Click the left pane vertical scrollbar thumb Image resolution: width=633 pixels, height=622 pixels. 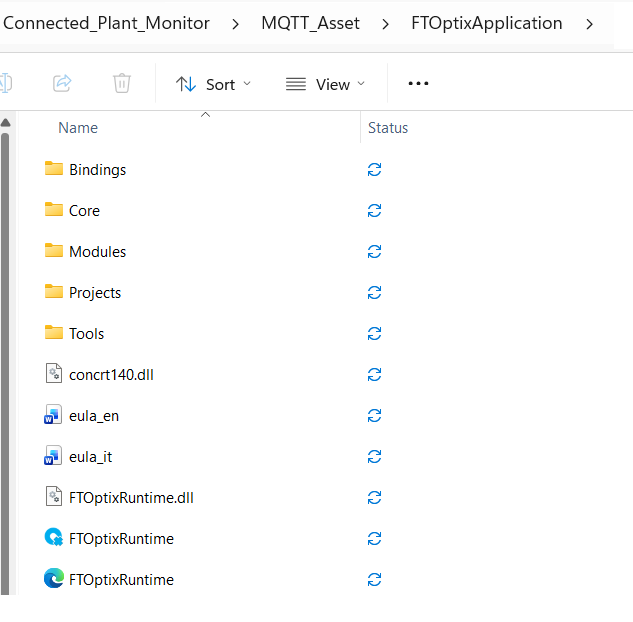click(5, 363)
